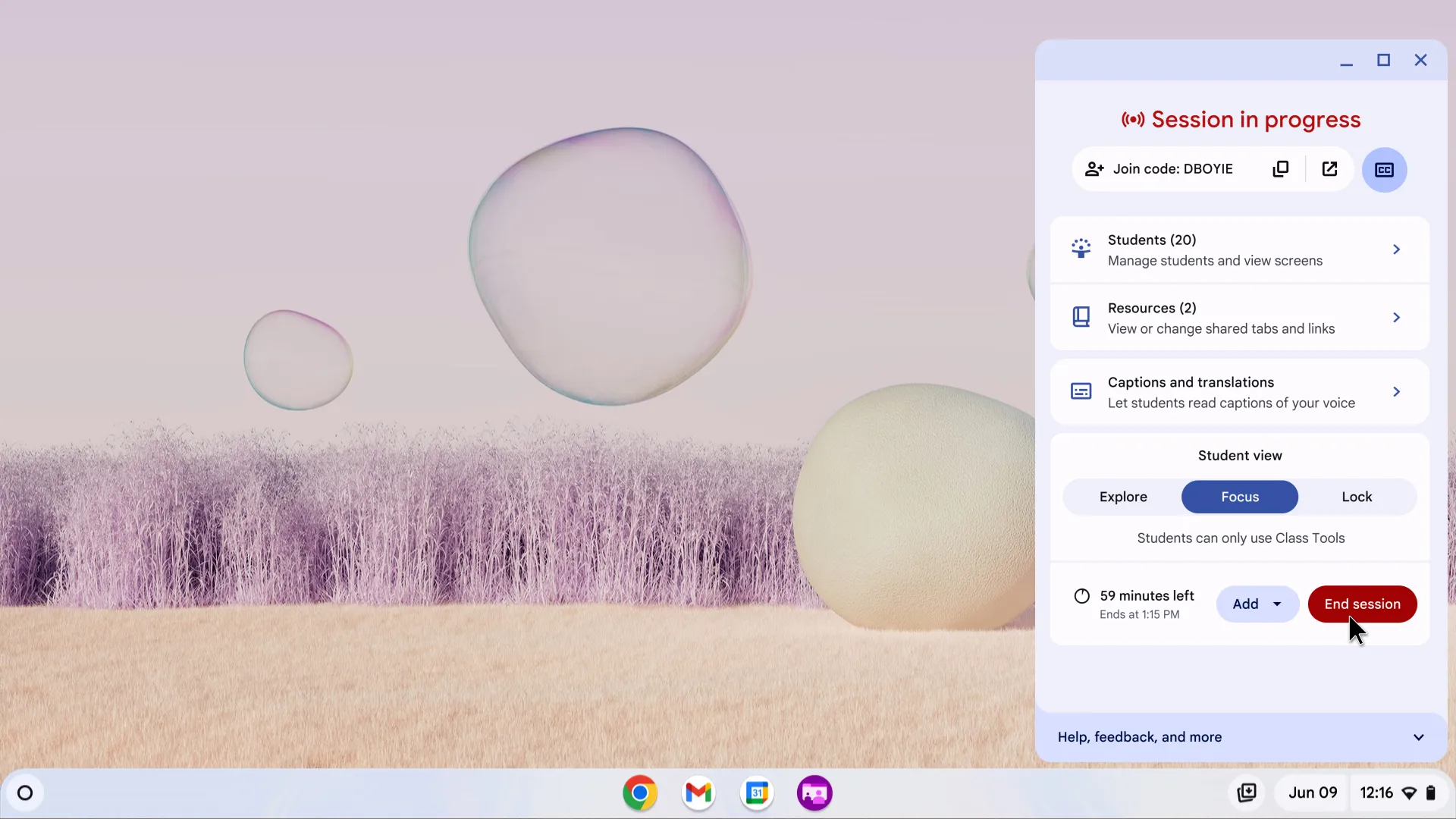
Task: Click the launcher circle button
Action: pyautogui.click(x=25, y=793)
